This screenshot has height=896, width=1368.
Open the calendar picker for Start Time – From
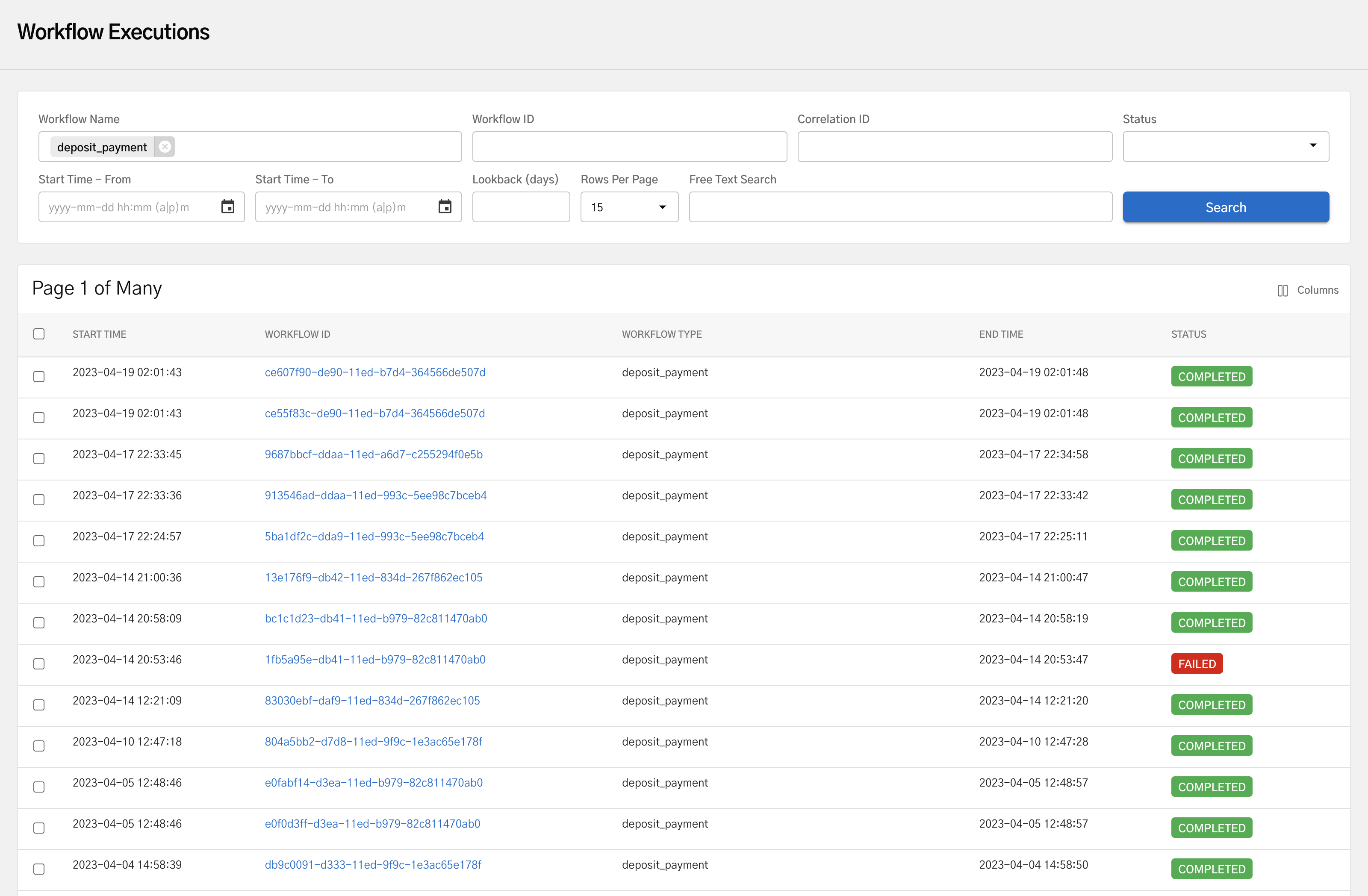tap(227, 206)
